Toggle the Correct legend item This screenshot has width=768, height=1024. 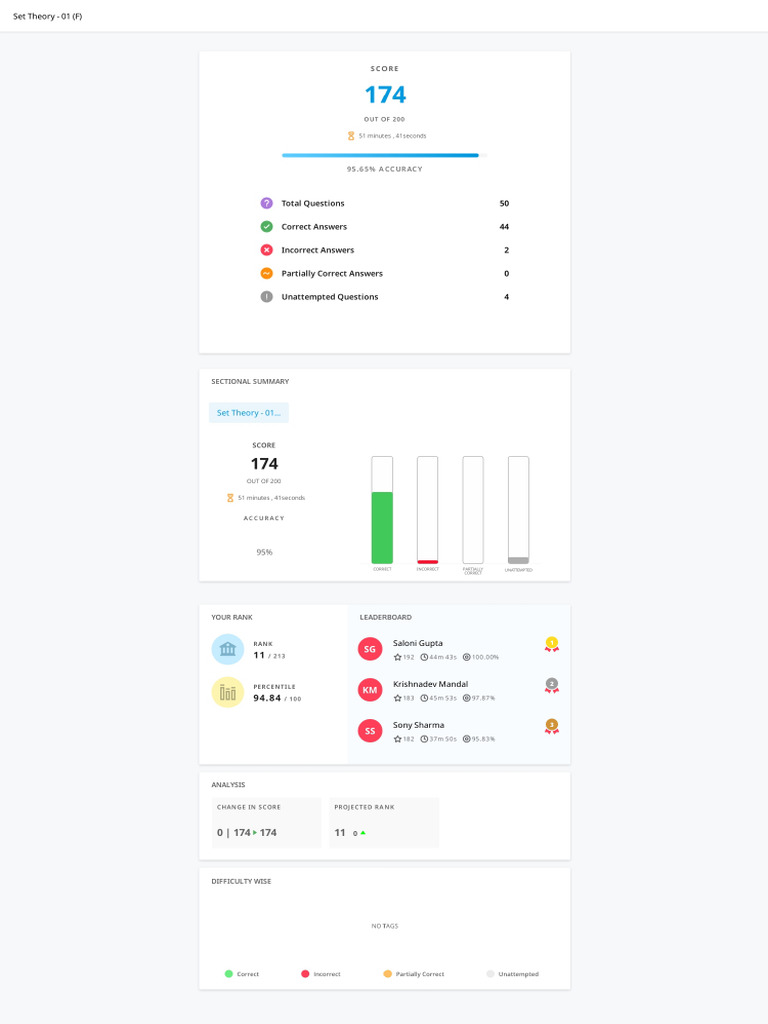click(x=242, y=974)
